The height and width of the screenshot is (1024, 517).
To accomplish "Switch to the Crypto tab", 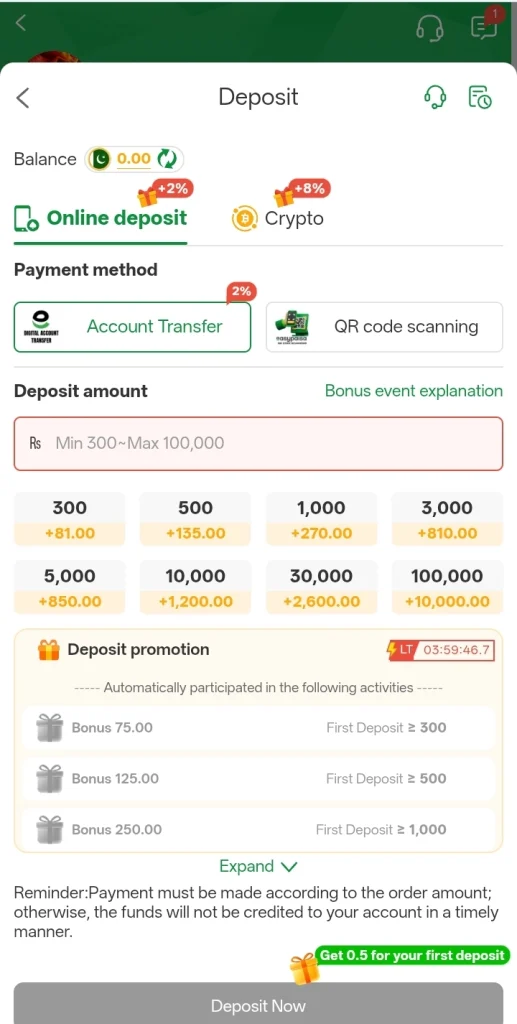I will coord(277,218).
